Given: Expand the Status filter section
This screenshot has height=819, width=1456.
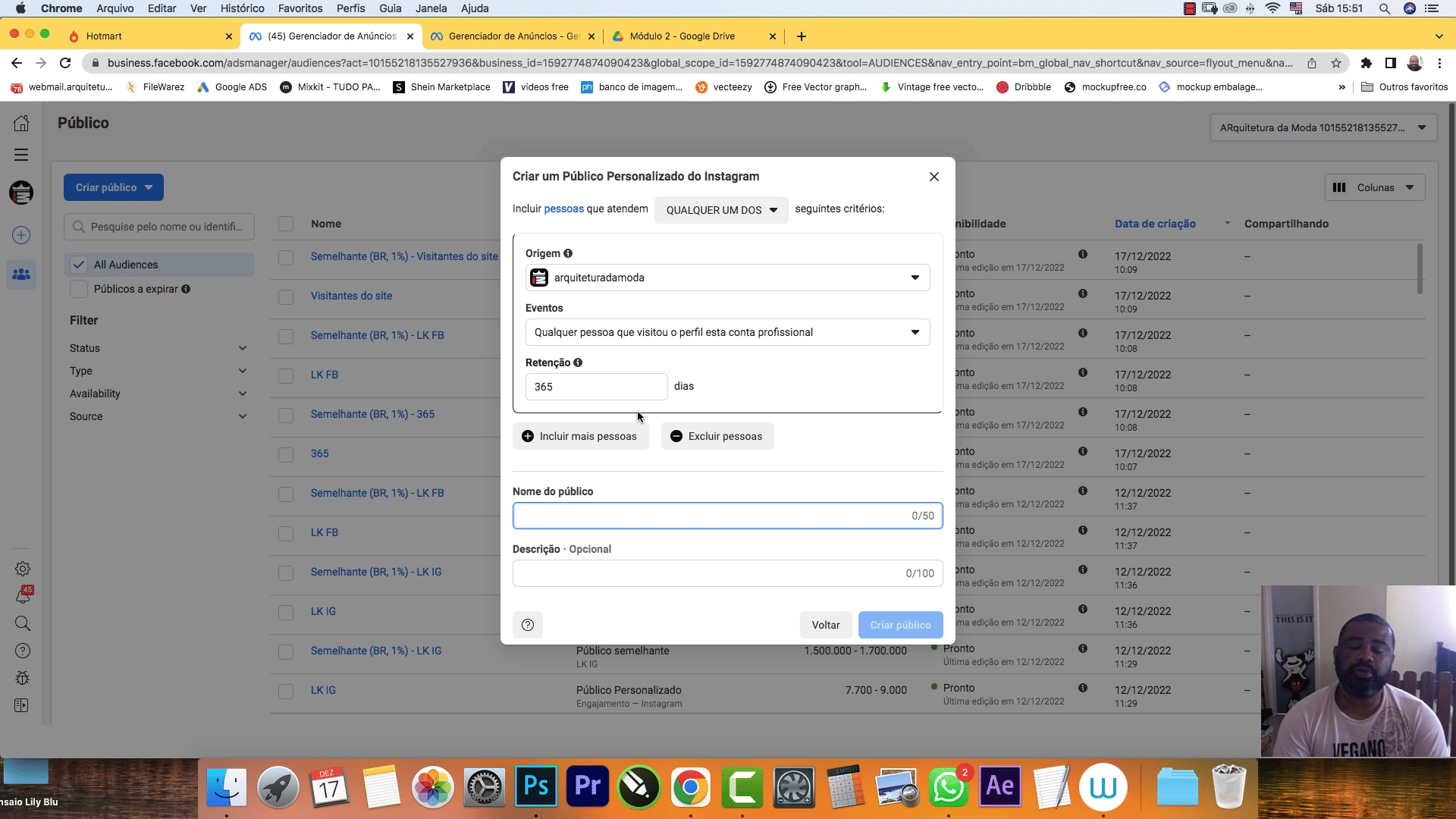Looking at the screenshot, I should (158, 348).
